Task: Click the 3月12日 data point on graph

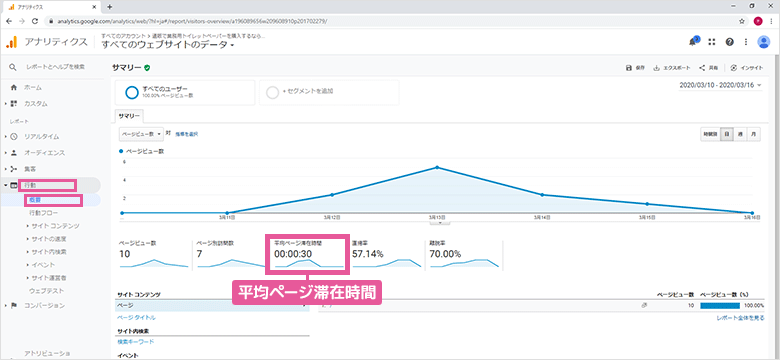Action: (x=332, y=194)
